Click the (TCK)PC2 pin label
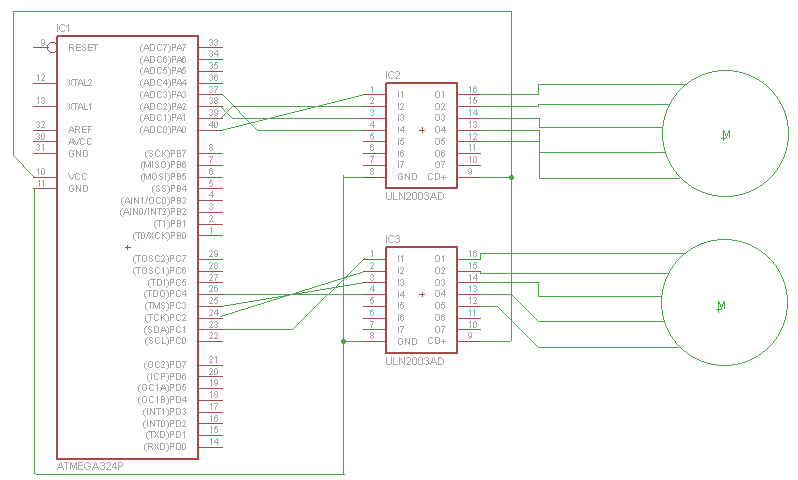Viewport: 798px width, 480px height. point(165,318)
